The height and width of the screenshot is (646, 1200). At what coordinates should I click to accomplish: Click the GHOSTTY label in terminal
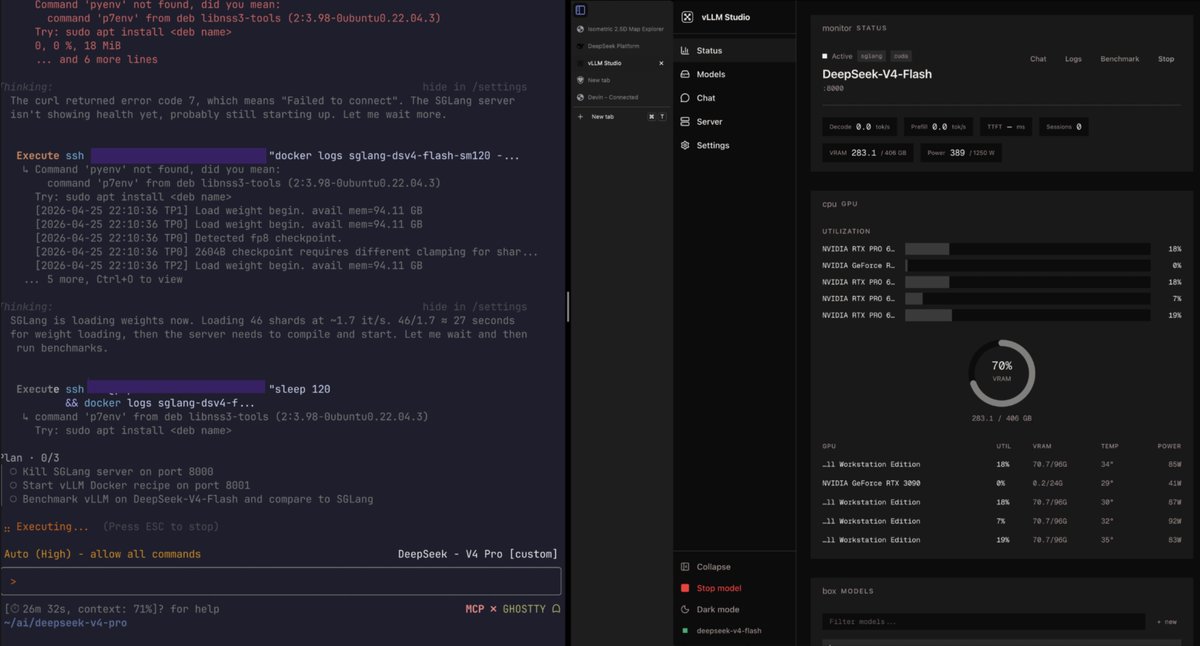click(x=524, y=608)
